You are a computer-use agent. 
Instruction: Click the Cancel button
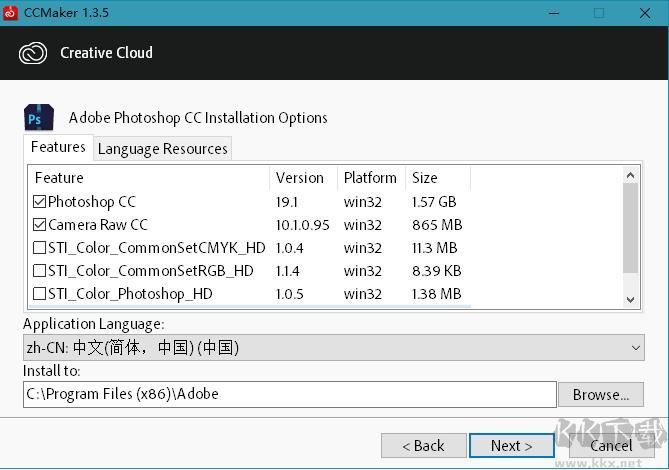point(611,445)
